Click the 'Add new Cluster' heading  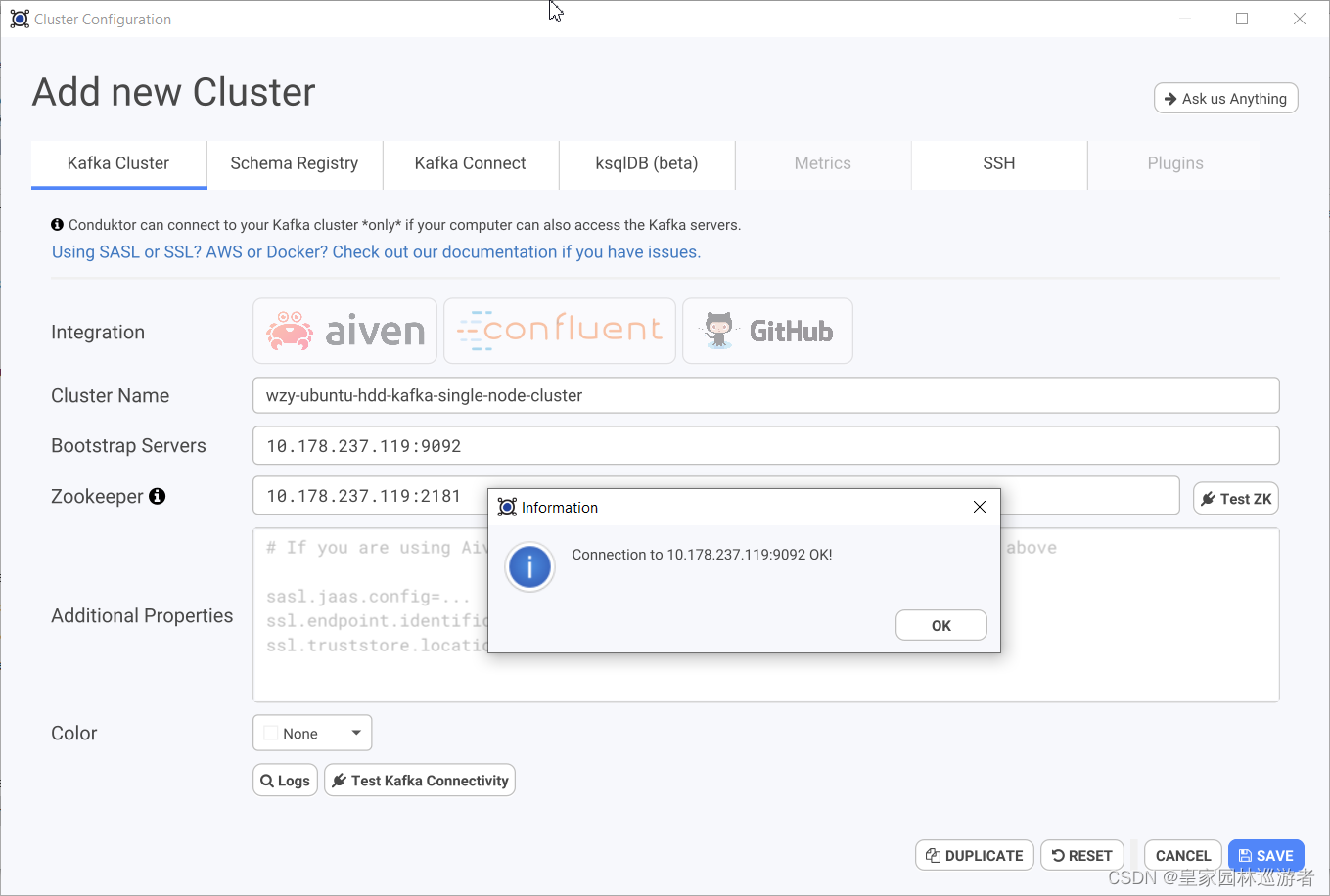tap(173, 92)
